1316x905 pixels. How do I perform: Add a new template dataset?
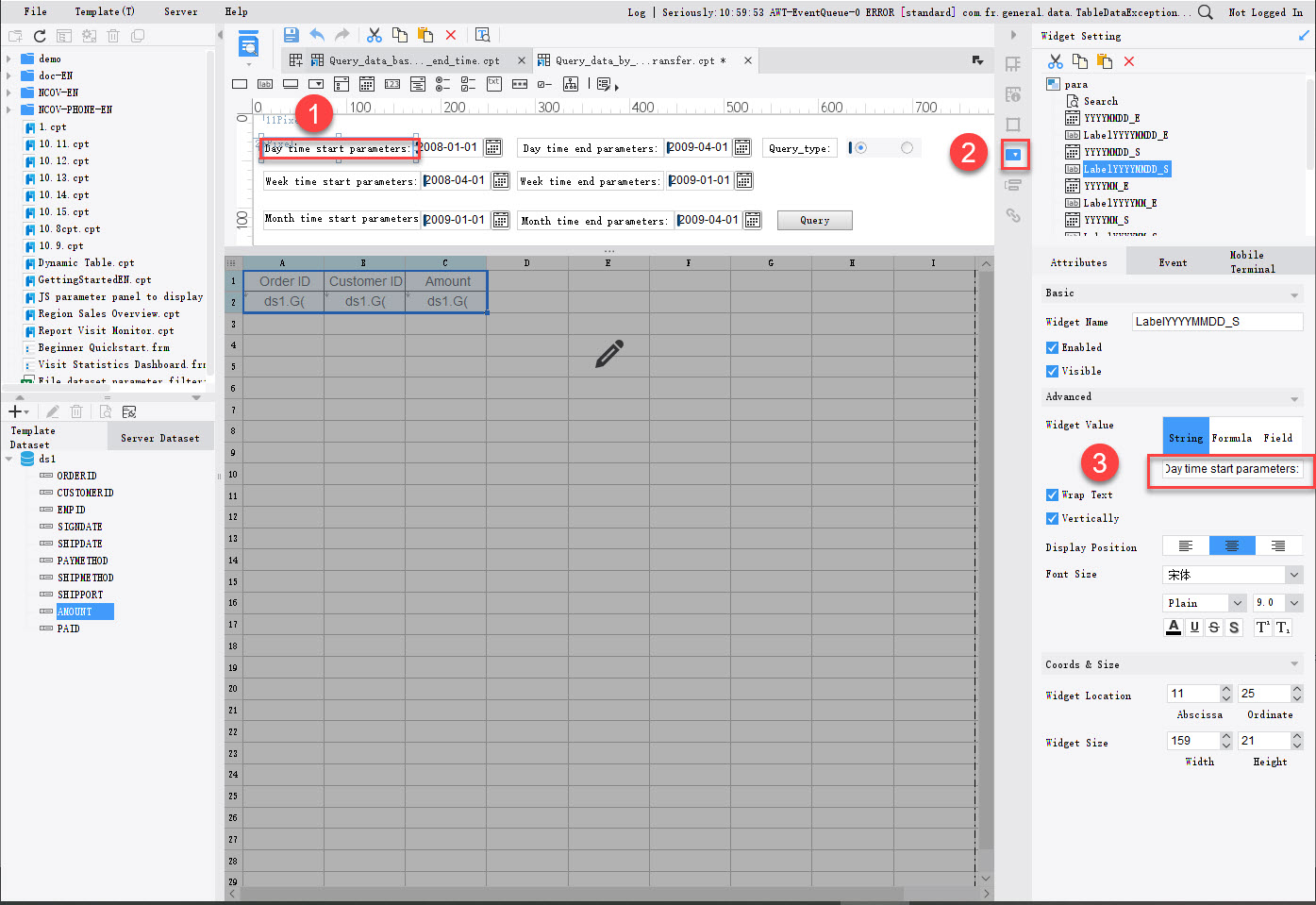18,411
